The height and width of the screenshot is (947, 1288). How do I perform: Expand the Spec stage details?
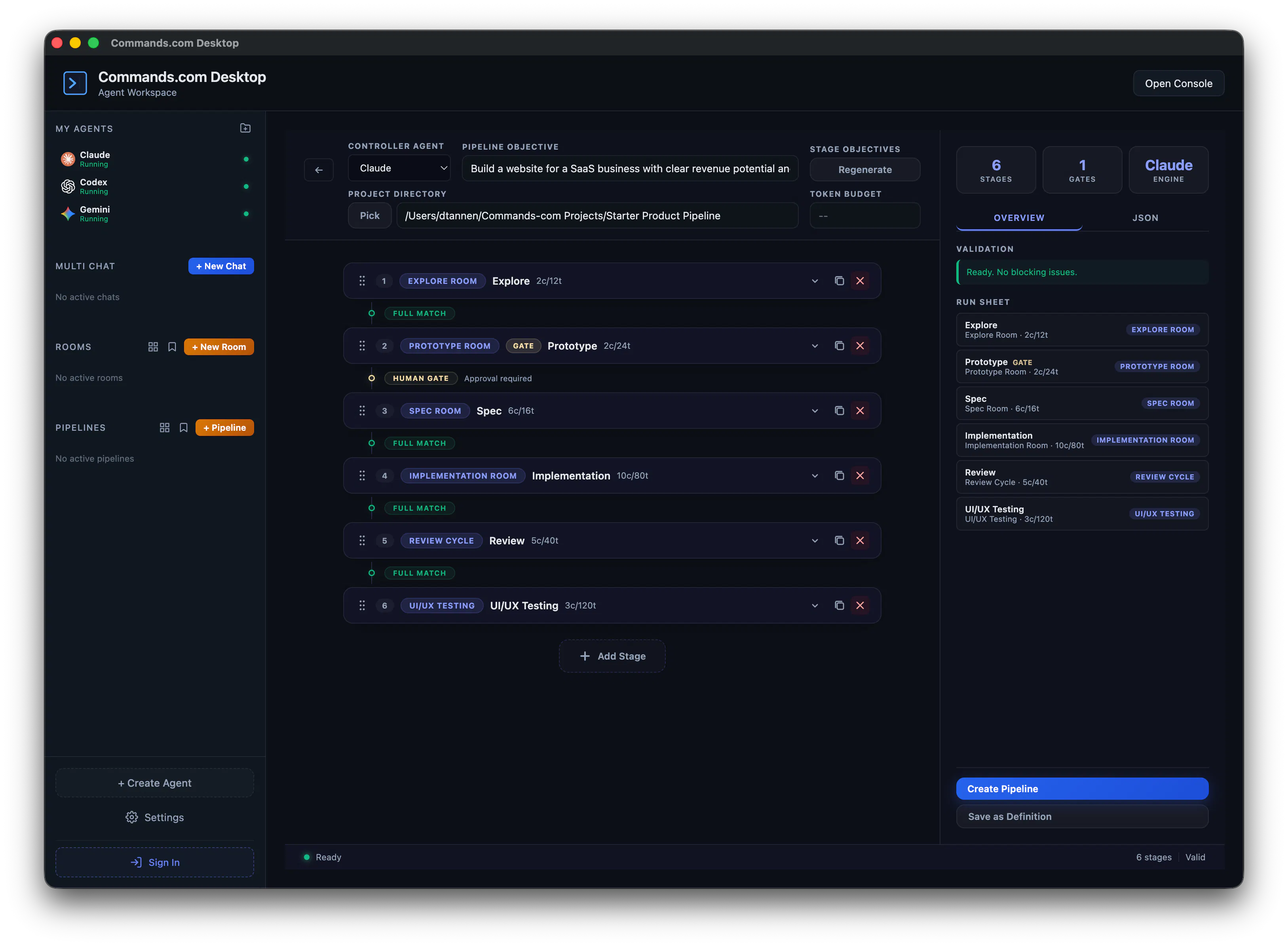[x=815, y=411]
